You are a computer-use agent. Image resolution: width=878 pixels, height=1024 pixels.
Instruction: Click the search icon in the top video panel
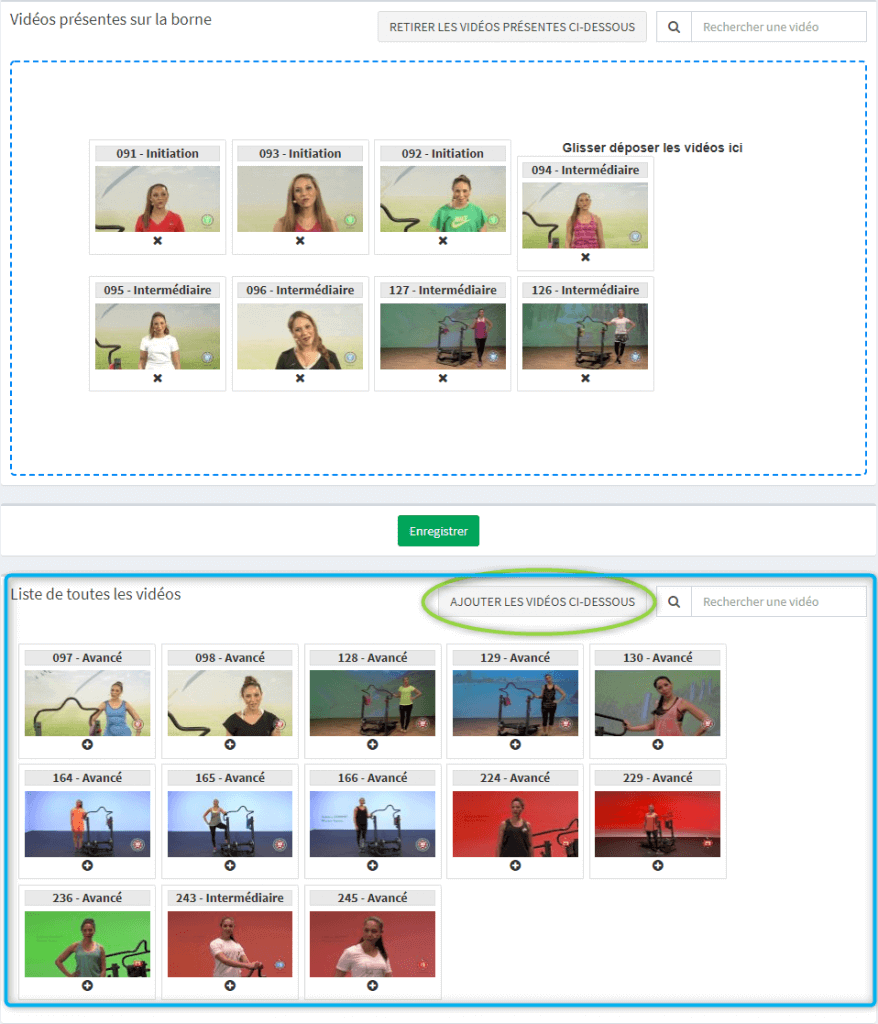coord(674,27)
